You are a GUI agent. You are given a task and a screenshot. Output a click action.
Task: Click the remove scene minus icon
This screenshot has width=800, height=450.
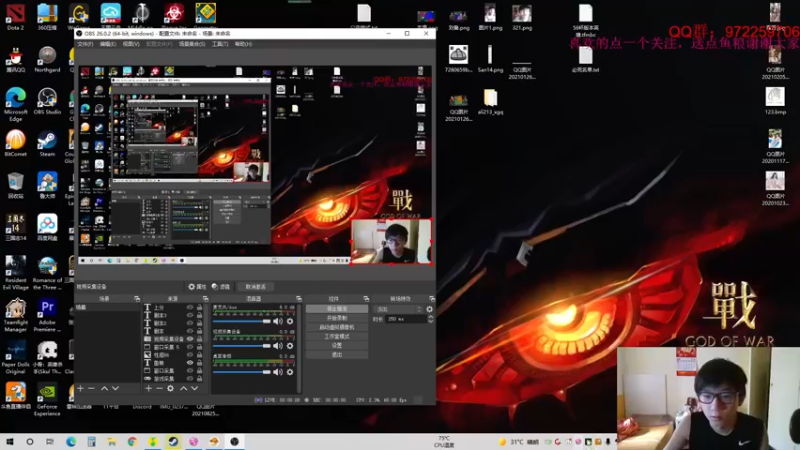tap(91, 388)
